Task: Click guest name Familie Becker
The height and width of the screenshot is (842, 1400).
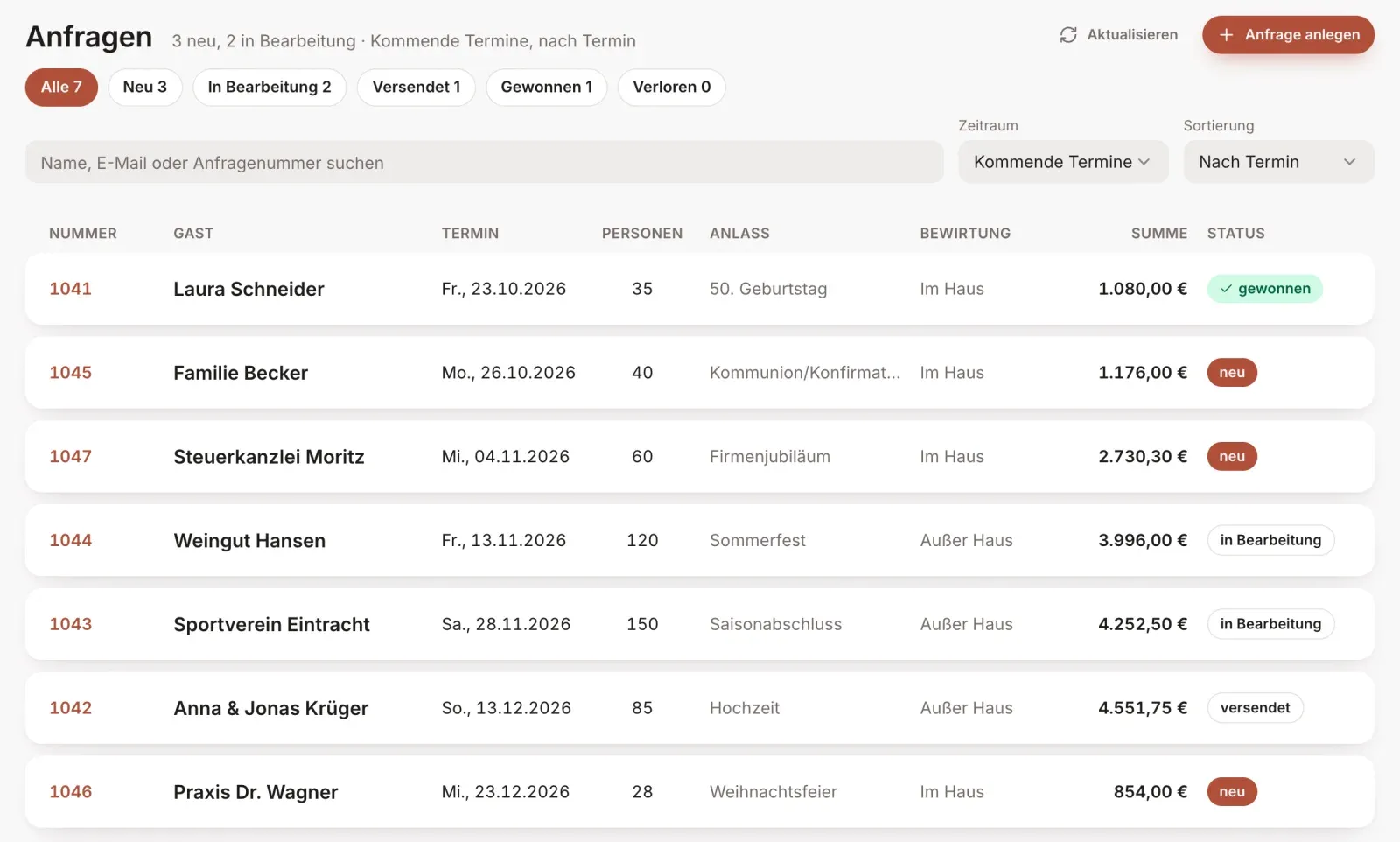Action: [x=241, y=373]
